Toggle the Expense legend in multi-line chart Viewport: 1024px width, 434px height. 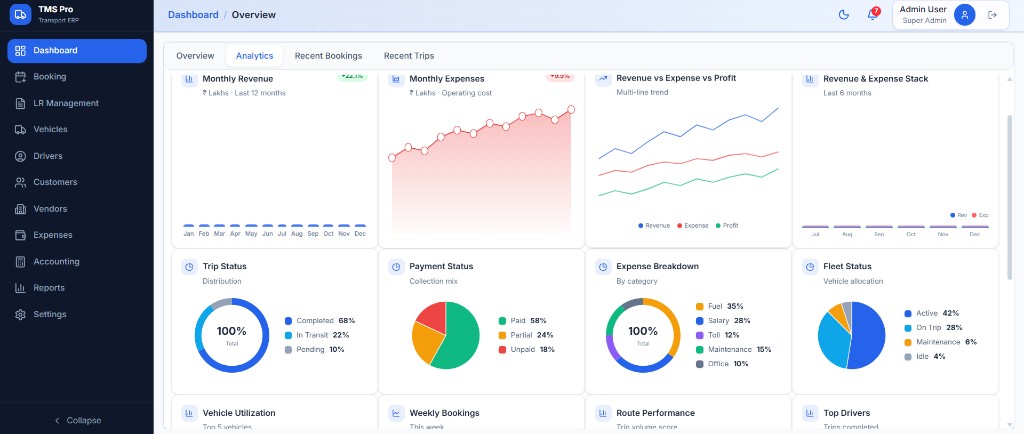pos(692,226)
